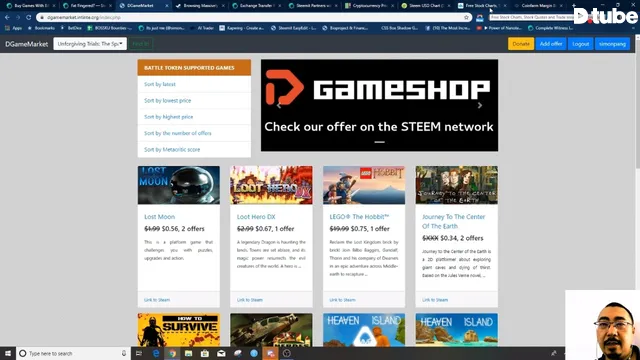The image size is (640, 360).
Task: Bookmark this page with the star icon
Action: click(x=466, y=18)
